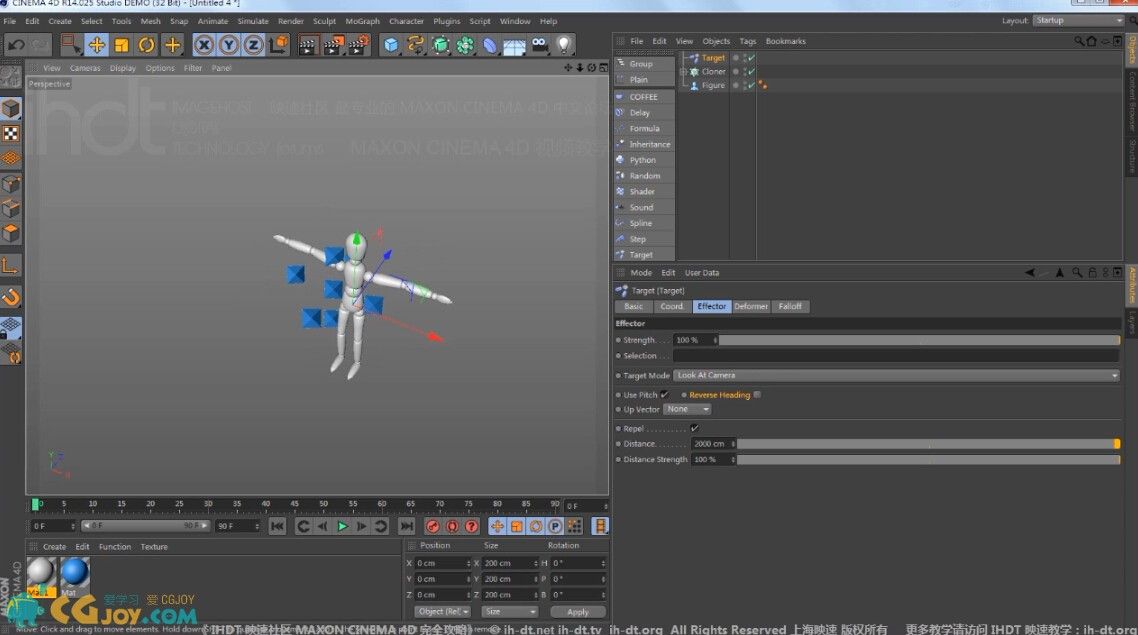This screenshot has width=1138, height=635.
Task: Click the Strength value stepper arrows
Action: coord(715,340)
